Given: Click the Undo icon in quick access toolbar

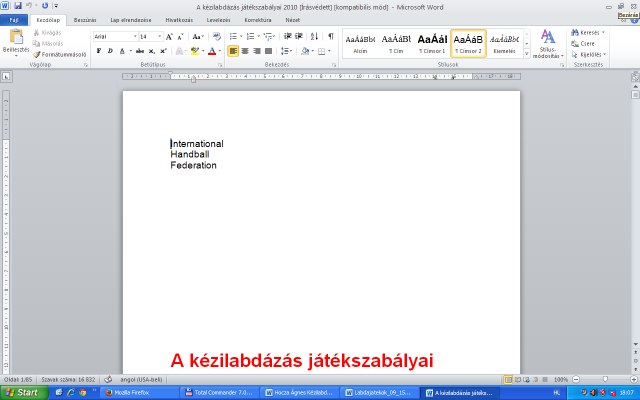Looking at the screenshot, I should click(29, 6).
